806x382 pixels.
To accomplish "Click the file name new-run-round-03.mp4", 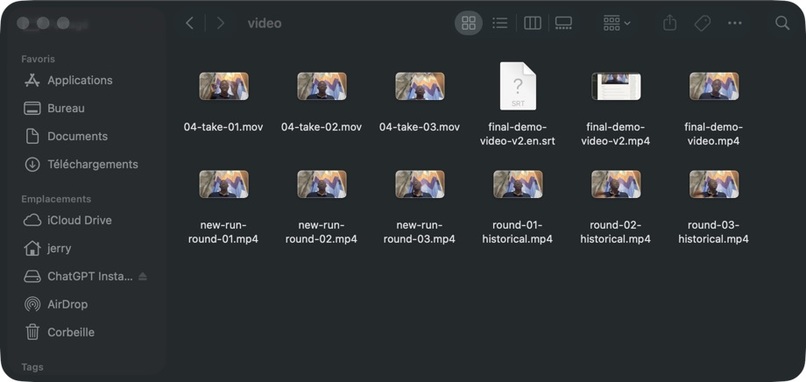I will coord(419,232).
